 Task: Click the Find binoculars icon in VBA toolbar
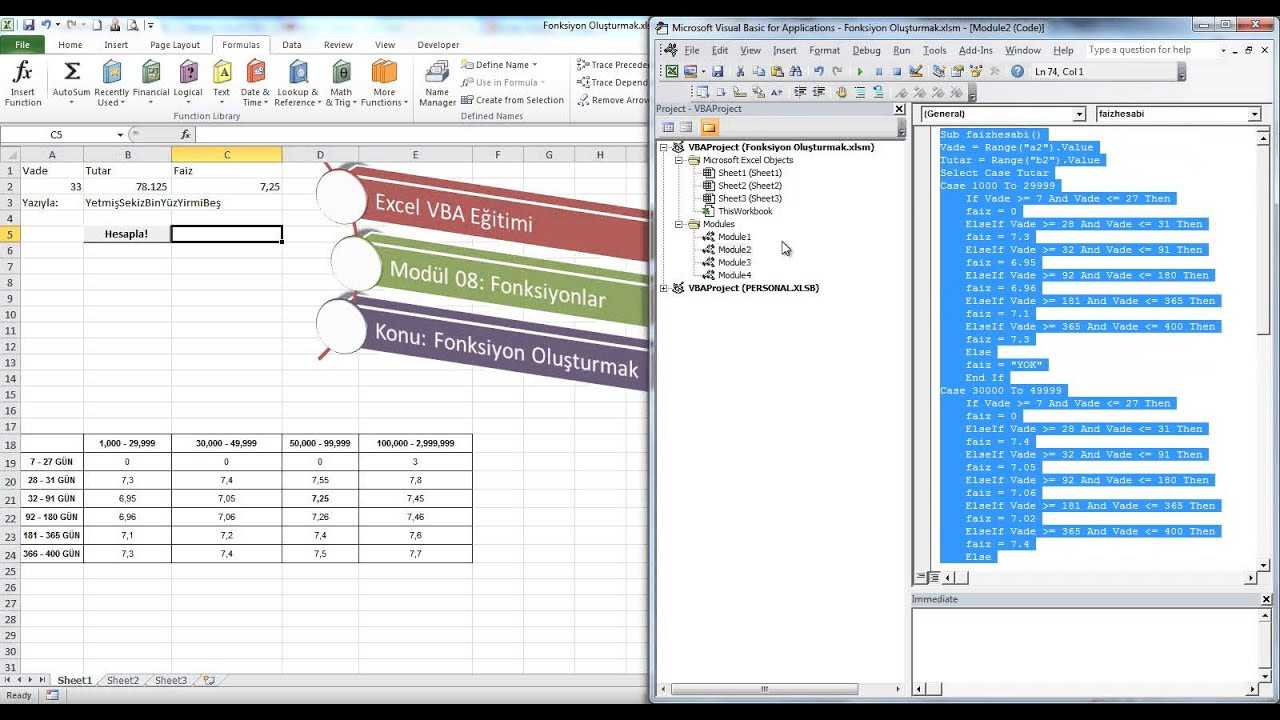click(795, 71)
